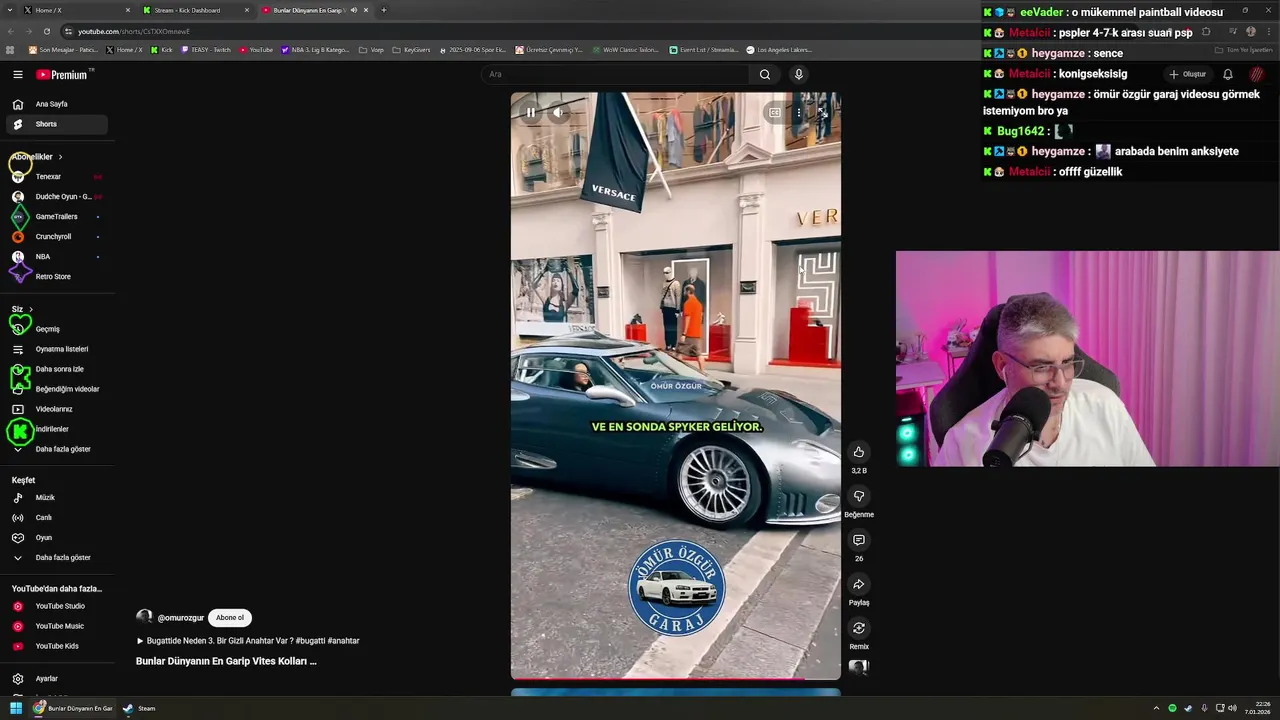The width and height of the screenshot is (1280, 720).
Task: Remix this Short
Action: coord(858,628)
